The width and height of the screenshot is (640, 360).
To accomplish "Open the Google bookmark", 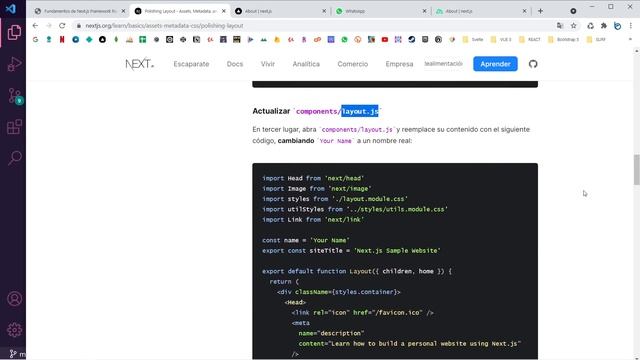I will 36,40.
